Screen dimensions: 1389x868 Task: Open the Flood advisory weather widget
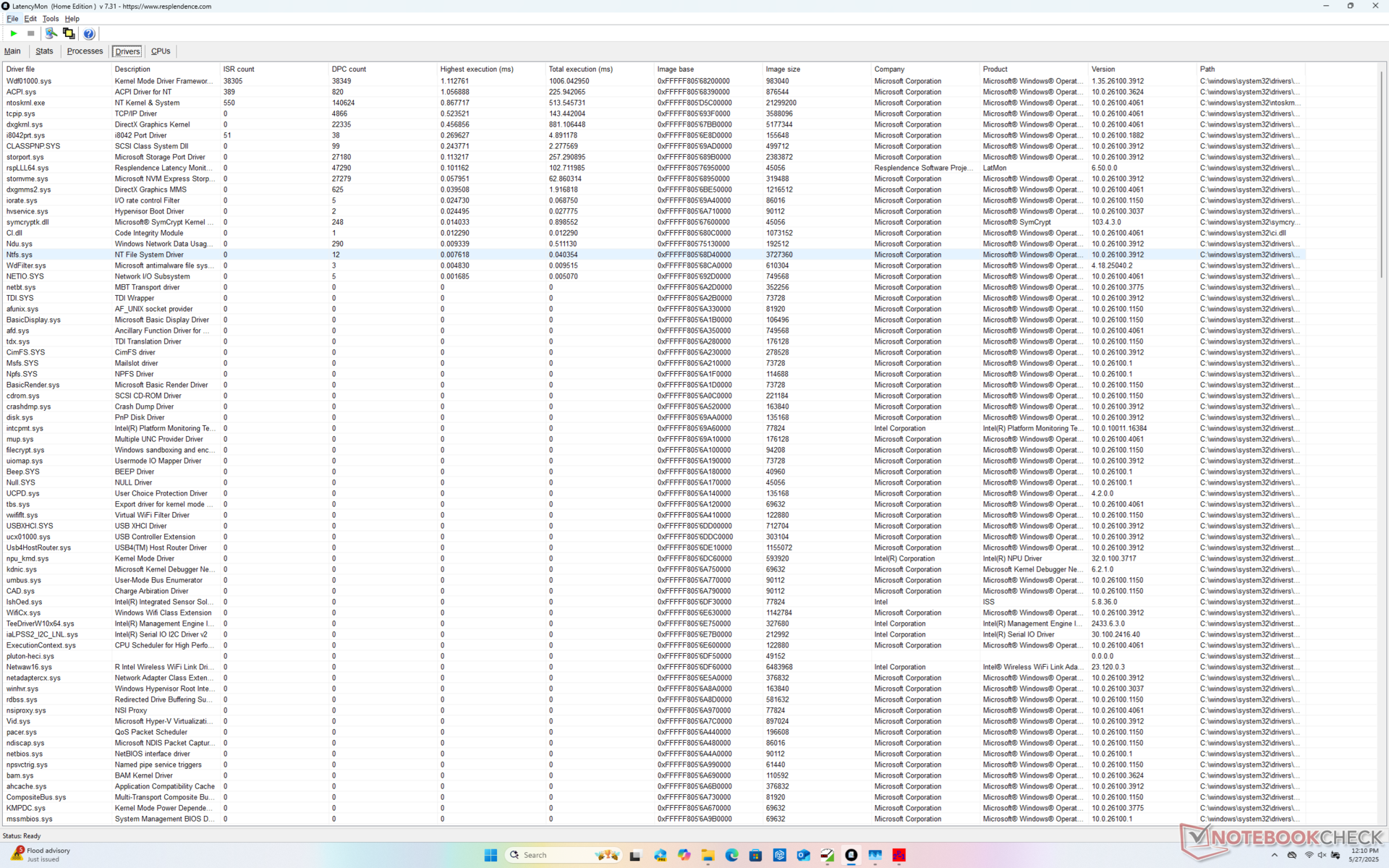coord(42,855)
